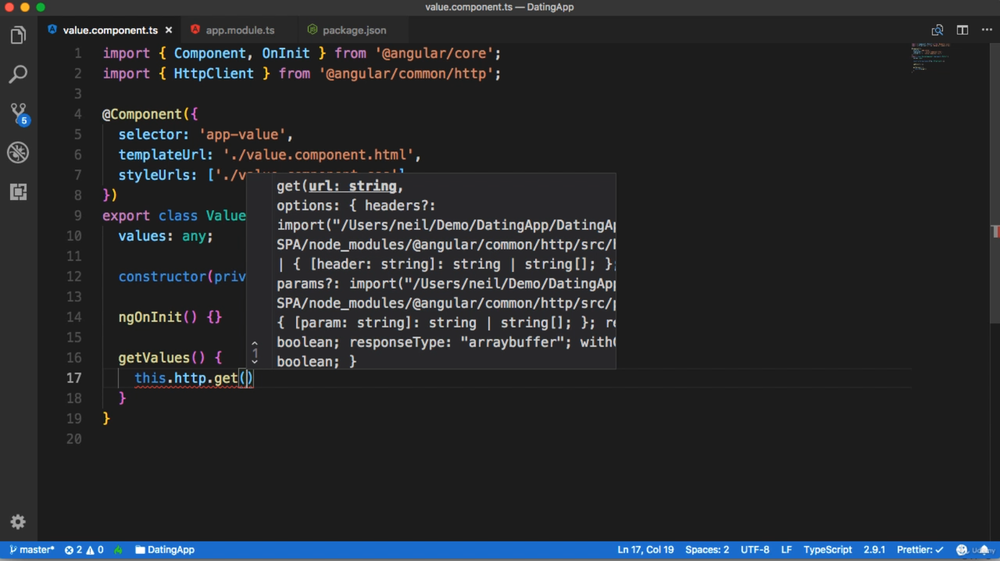Open the editor More Actions menu
The width and height of the screenshot is (1000, 561).
(x=987, y=30)
